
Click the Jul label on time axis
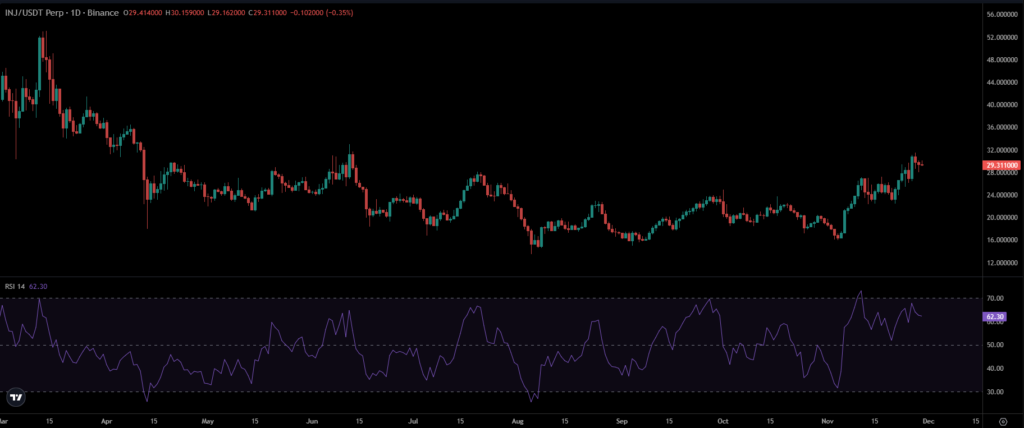click(413, 421)
